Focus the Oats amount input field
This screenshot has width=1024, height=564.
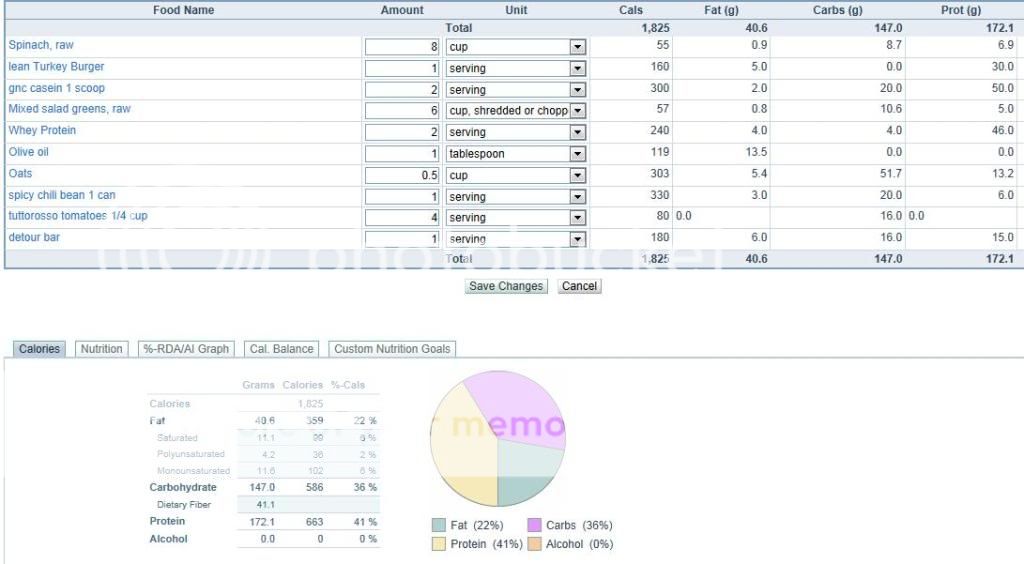click(x=402, y=175)
